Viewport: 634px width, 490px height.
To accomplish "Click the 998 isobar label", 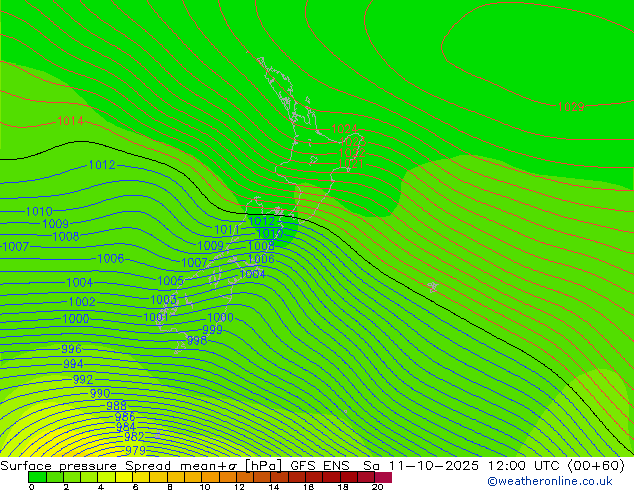I will (197, 340).
